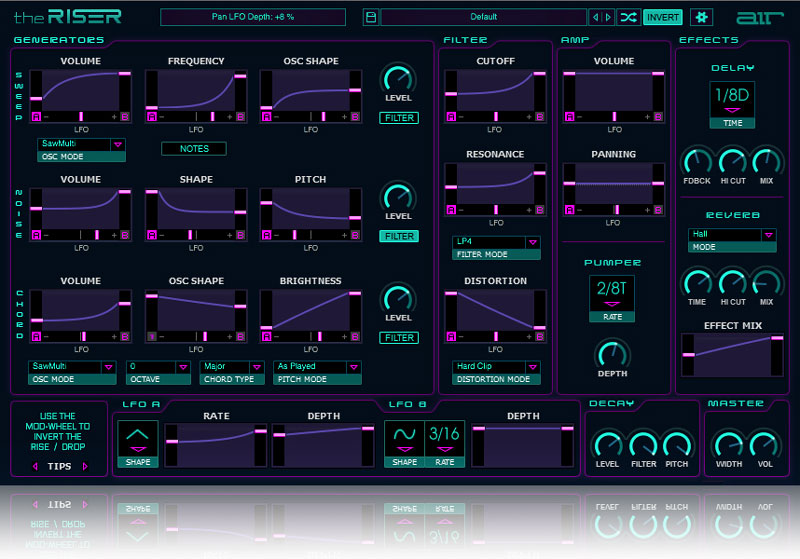Toggle the Sweep generator Filter button

[x=399, y=118]
